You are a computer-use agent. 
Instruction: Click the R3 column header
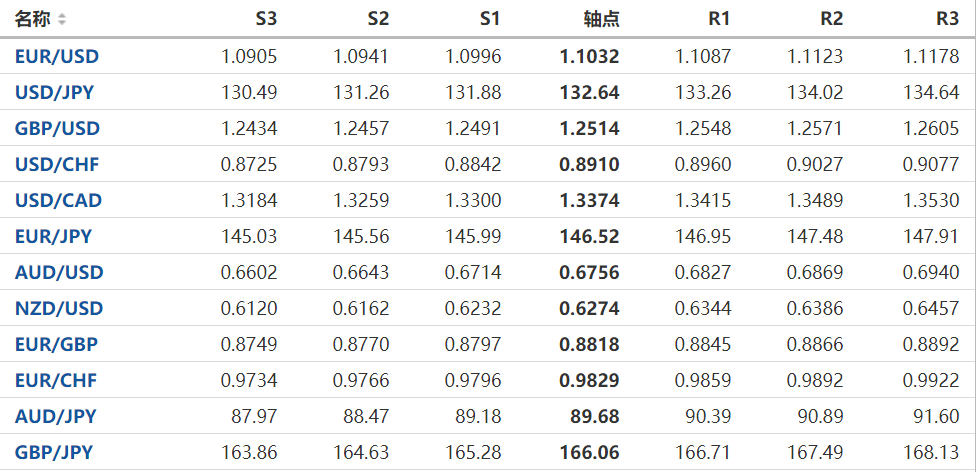(947, 20)
